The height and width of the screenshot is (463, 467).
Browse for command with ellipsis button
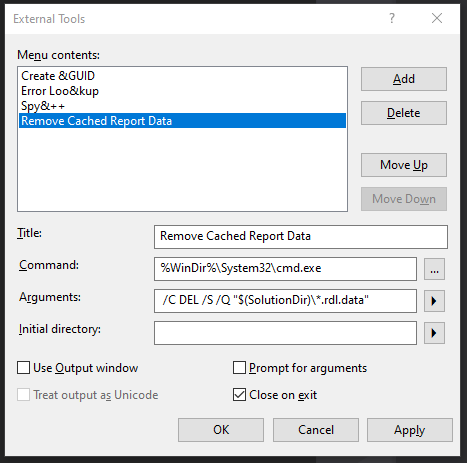coord(434,269)
